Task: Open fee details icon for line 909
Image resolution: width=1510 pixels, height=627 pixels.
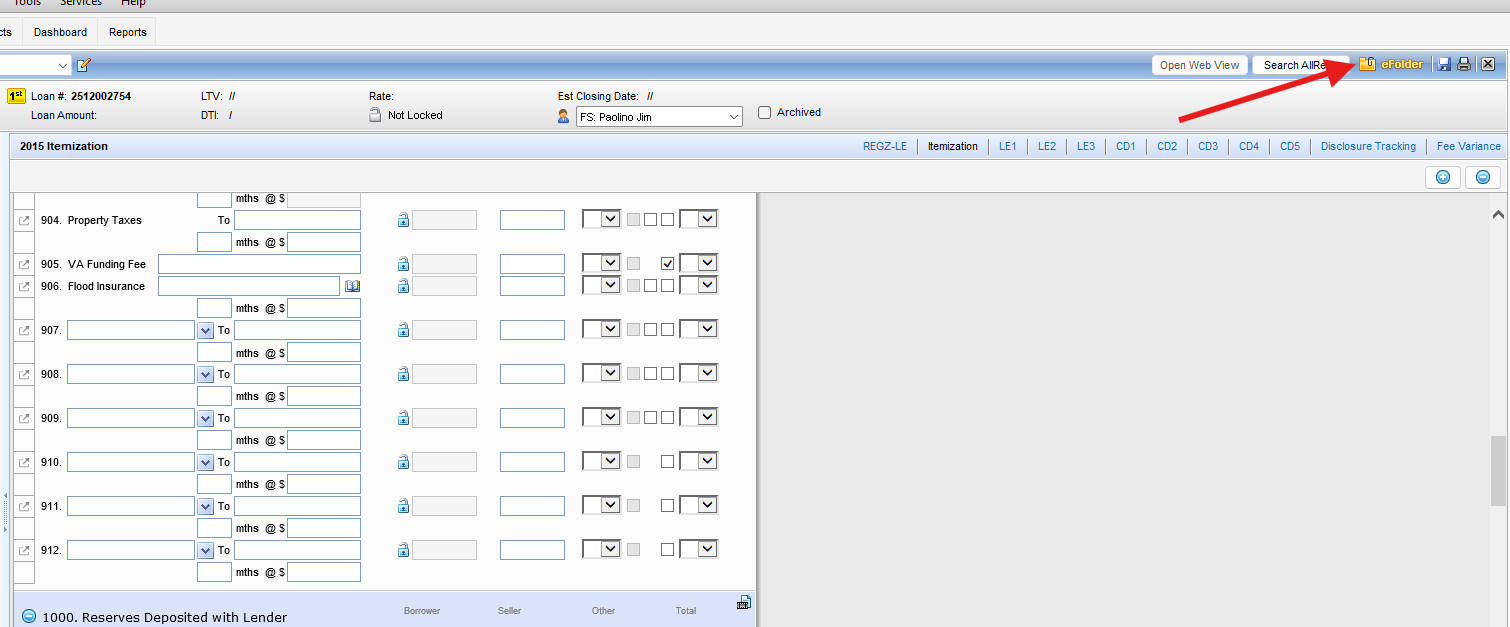Action: point(24,418)
